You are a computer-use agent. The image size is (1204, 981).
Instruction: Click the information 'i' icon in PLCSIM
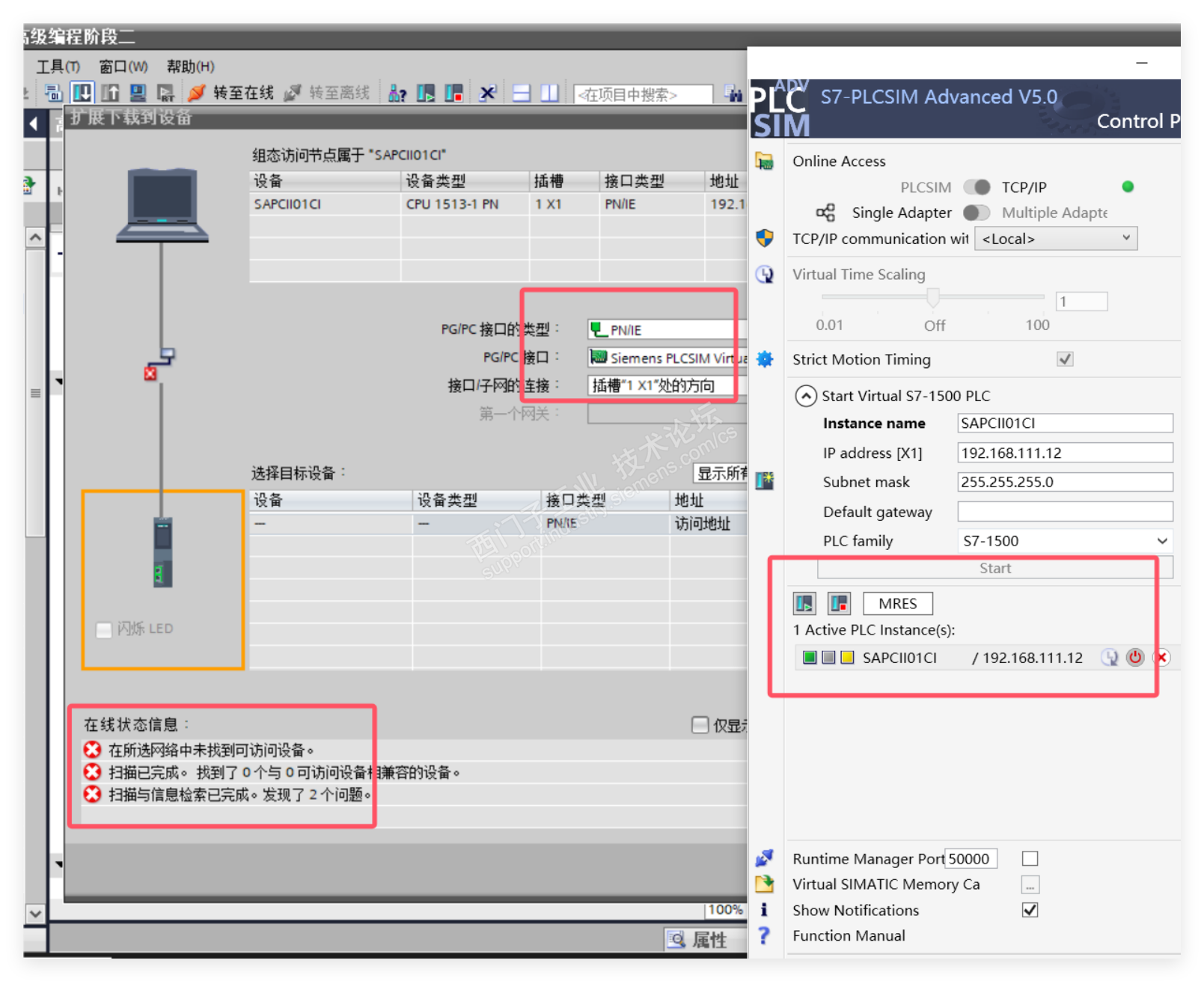pyautogui.click(x=764, y=909)
